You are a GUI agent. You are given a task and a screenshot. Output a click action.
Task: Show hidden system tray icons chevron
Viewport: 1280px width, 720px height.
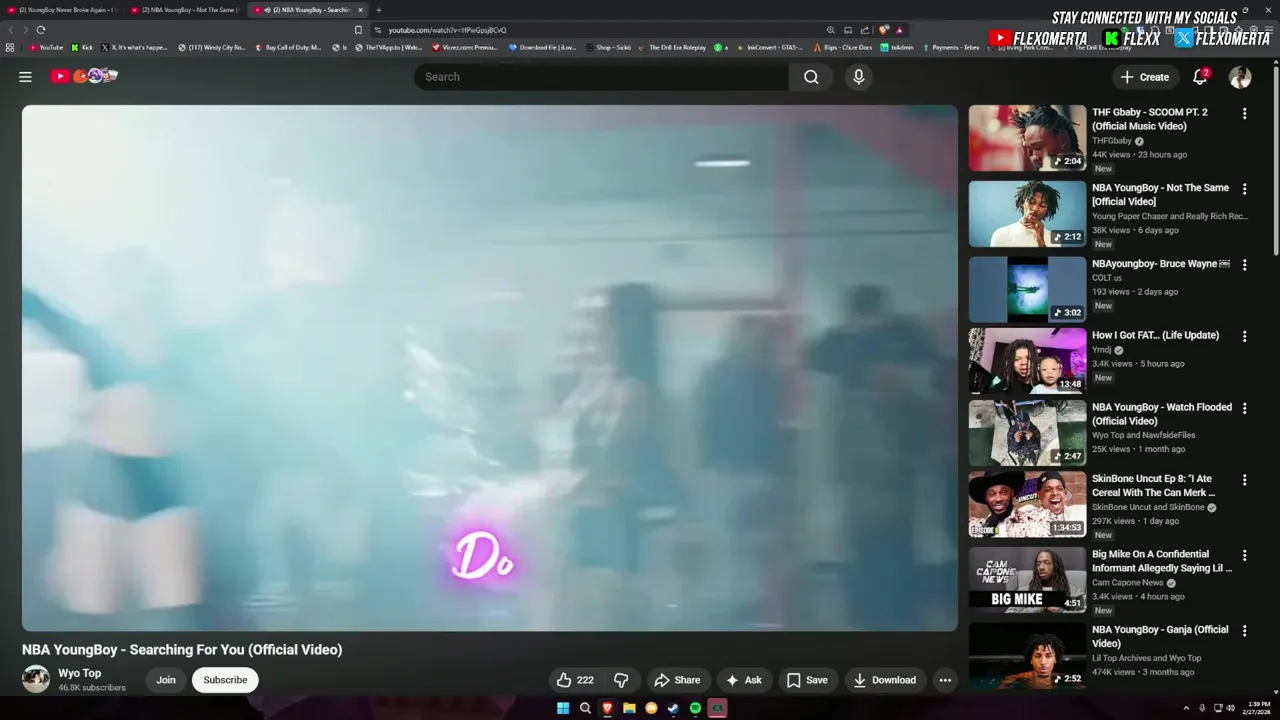pos(1187,708)
